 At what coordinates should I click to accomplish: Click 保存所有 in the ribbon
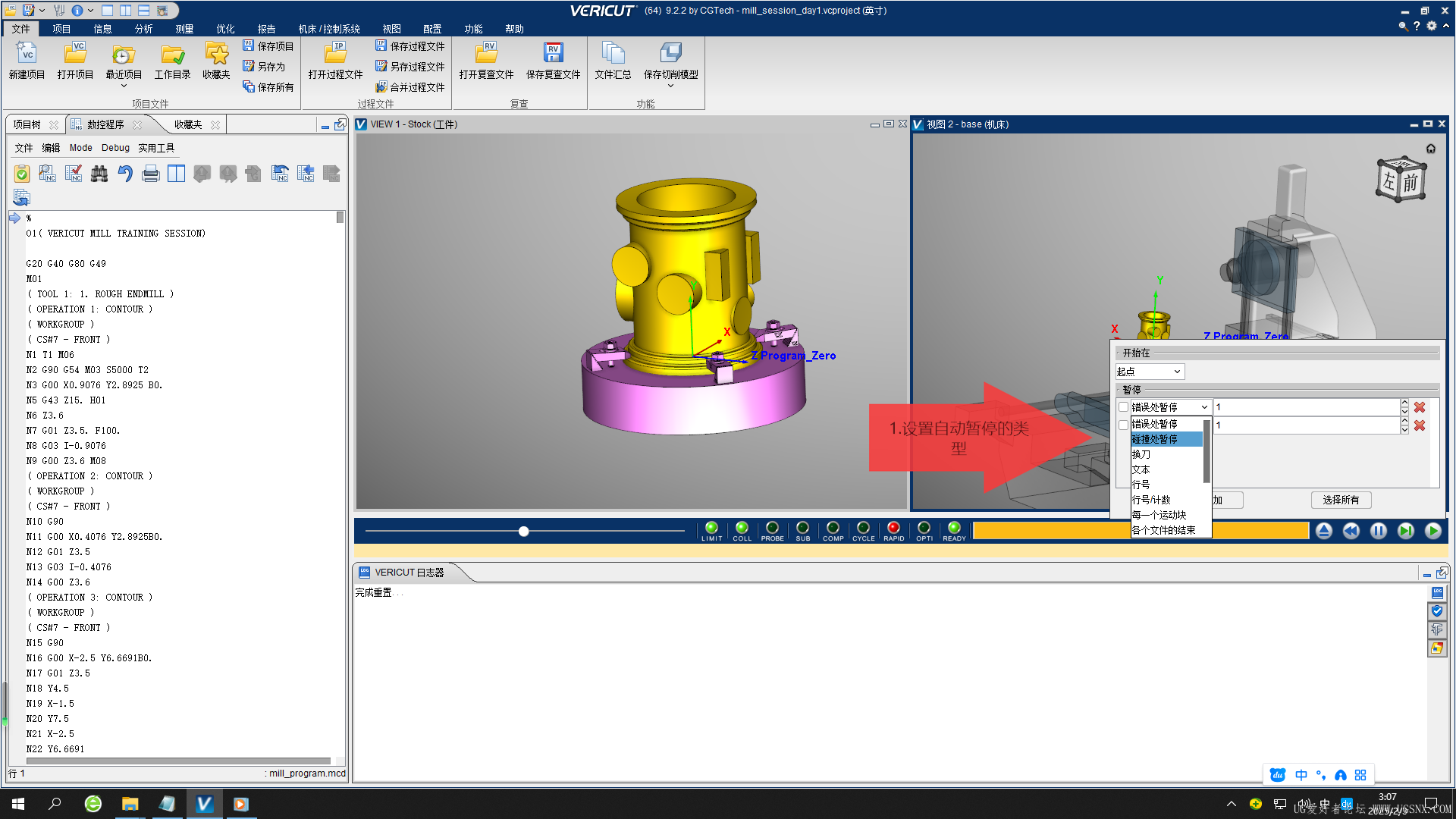(268, 87)
